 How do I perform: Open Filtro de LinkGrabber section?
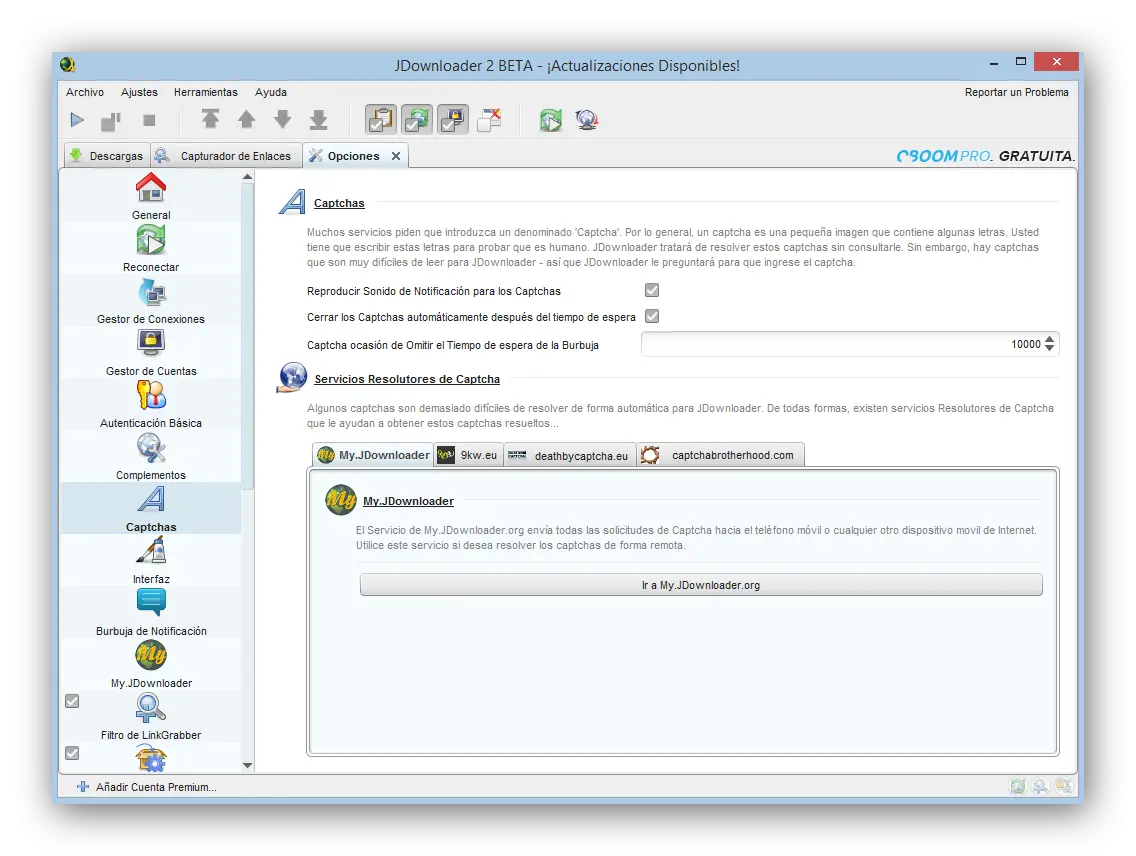[151, 717]
